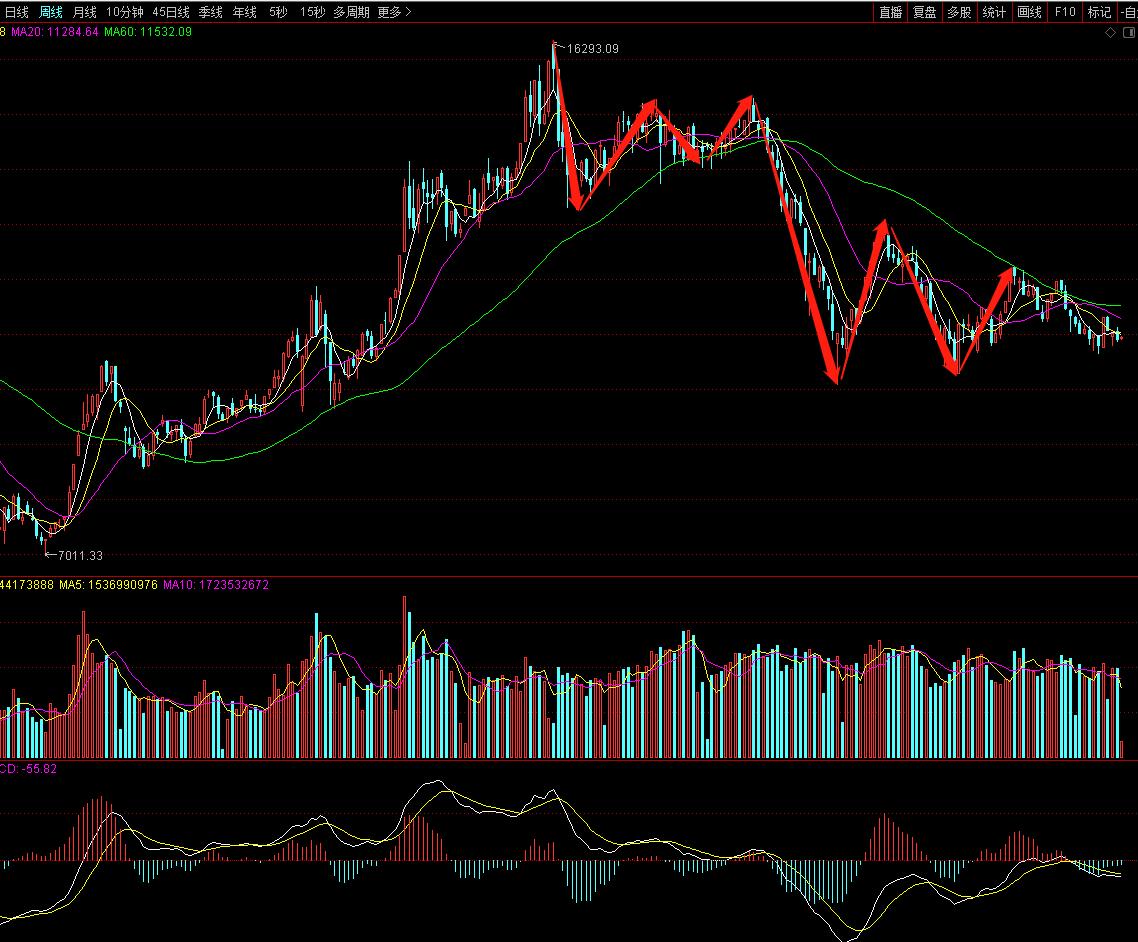Switch to 10分钟 period
Viewport: 1138px width, 942px height.
click(x=125, y=12)
